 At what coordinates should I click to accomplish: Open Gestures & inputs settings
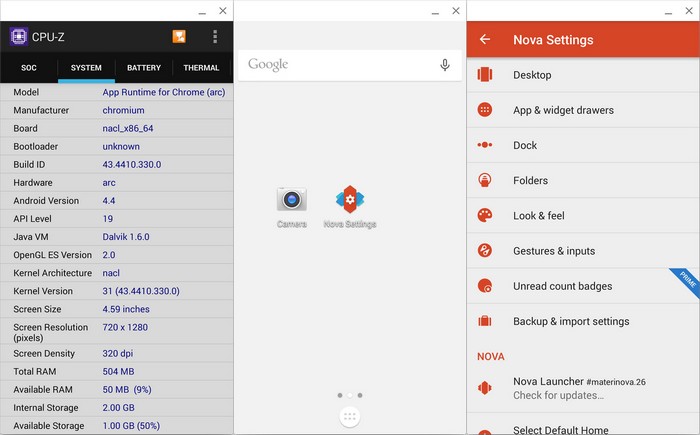click(583, 251)
